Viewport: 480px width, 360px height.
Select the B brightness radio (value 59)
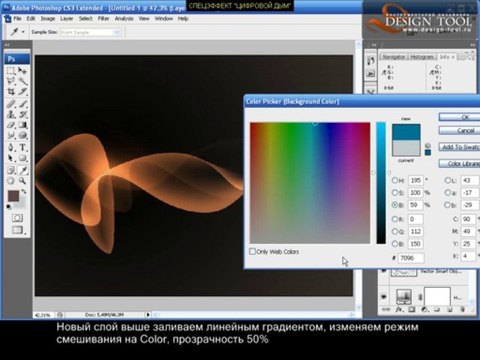395,205
